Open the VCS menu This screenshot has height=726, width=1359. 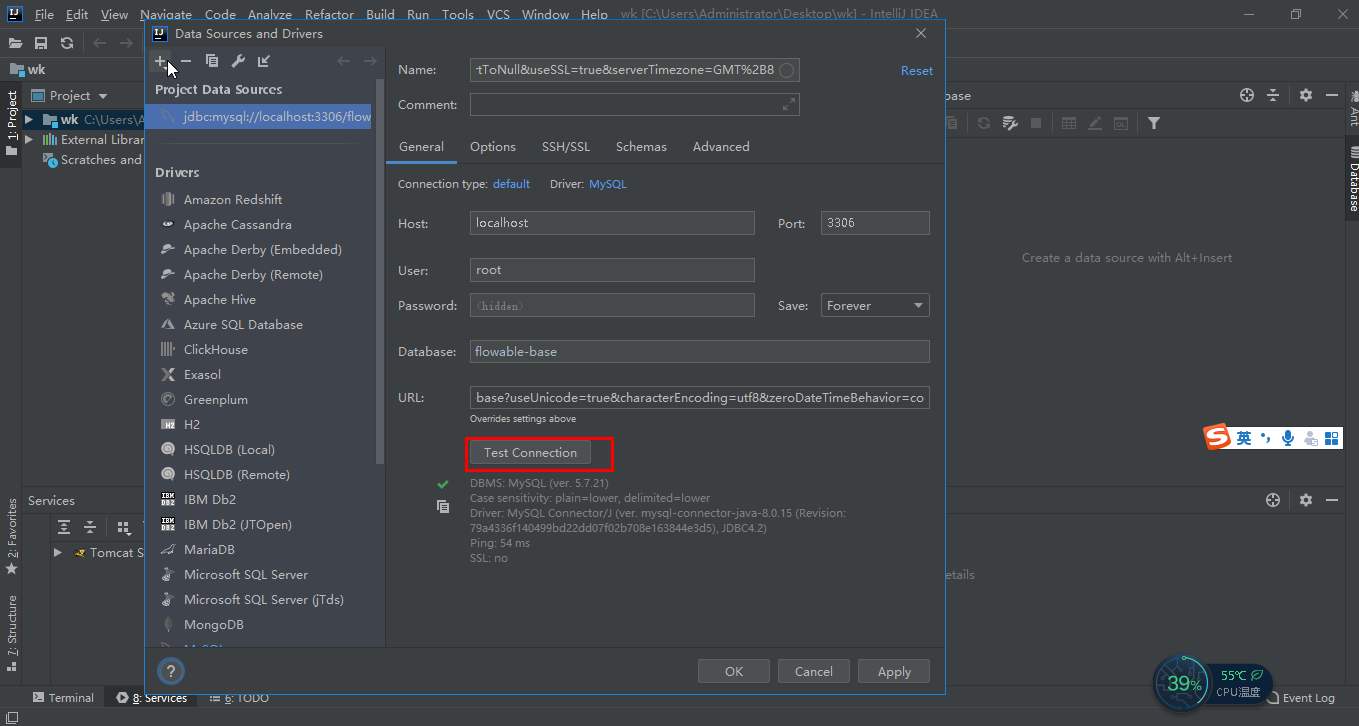coord(498,15)
